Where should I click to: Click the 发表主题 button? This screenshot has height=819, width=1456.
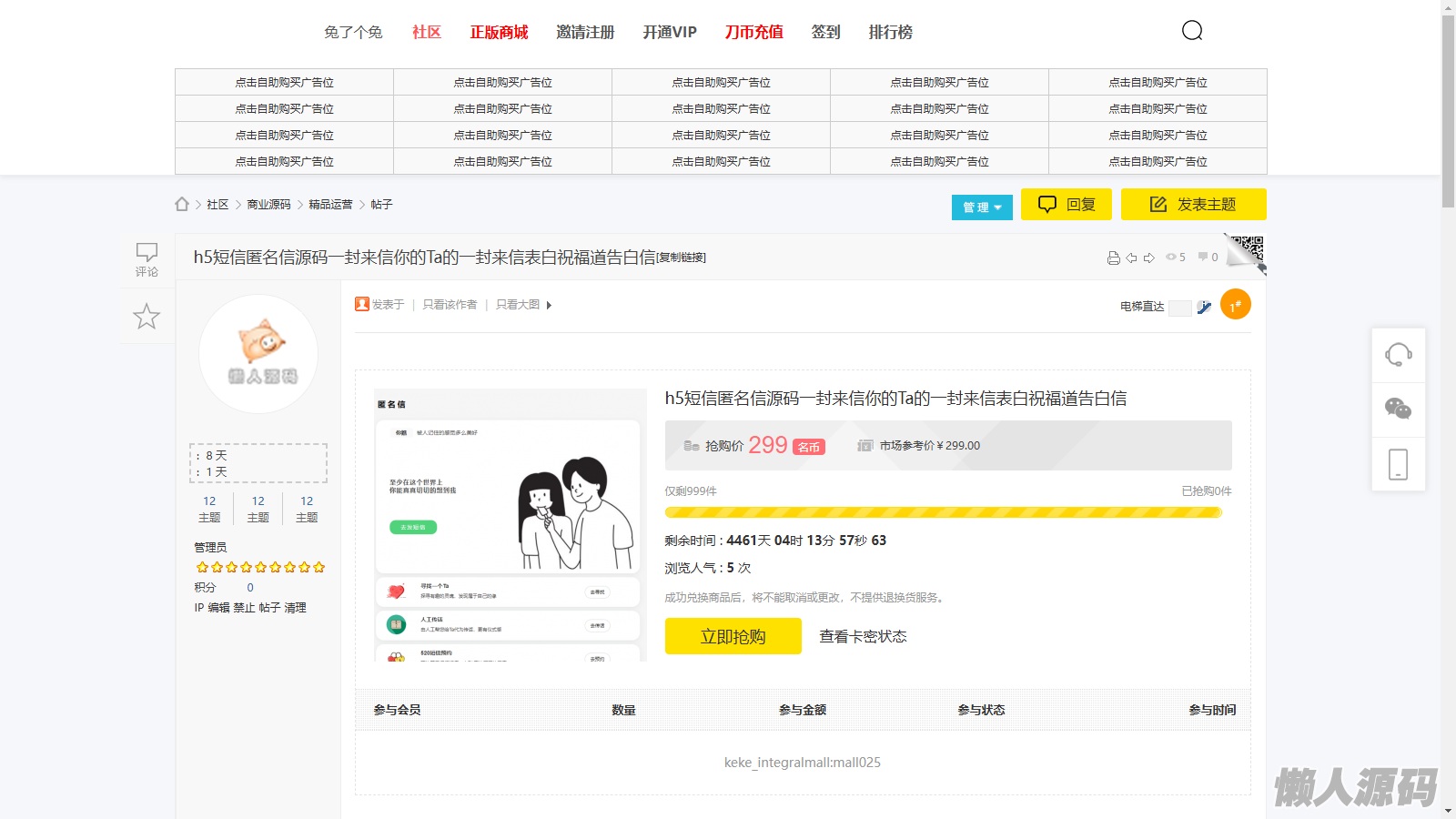click(1193, 205)
